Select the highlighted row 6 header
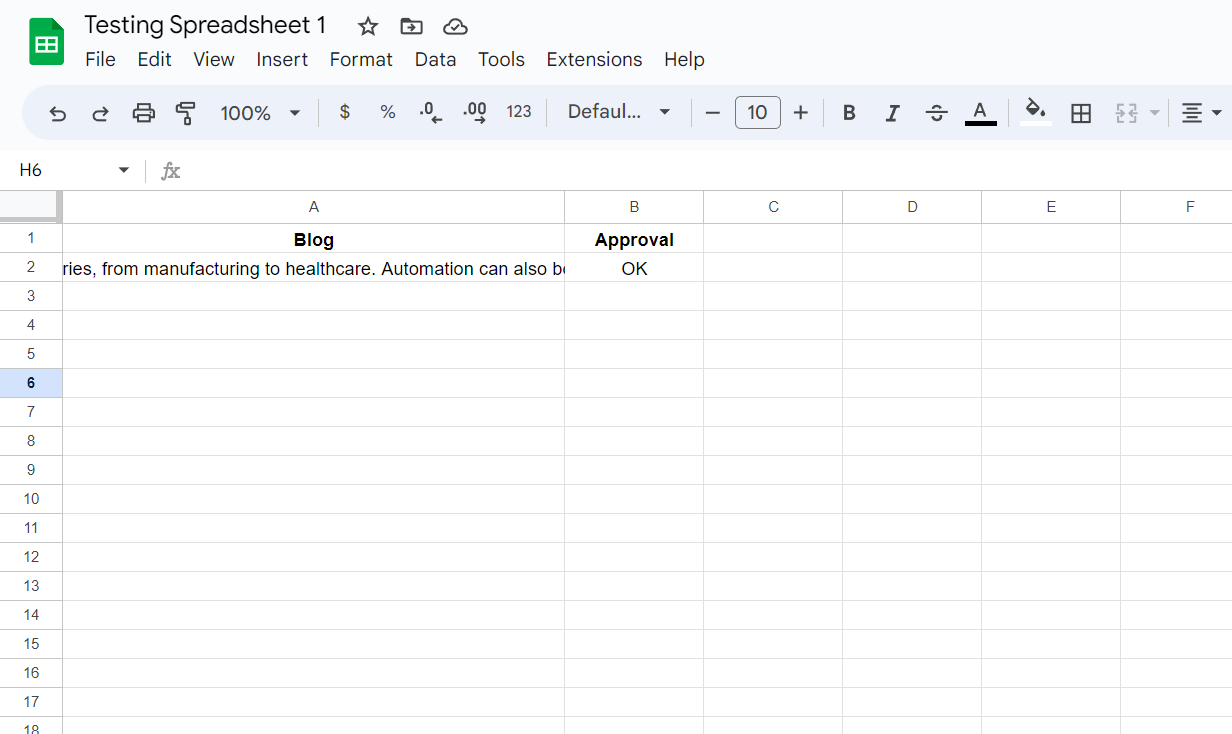This screenshot has width=1232, height=734. pyautogui.click(x=31, y=383)
